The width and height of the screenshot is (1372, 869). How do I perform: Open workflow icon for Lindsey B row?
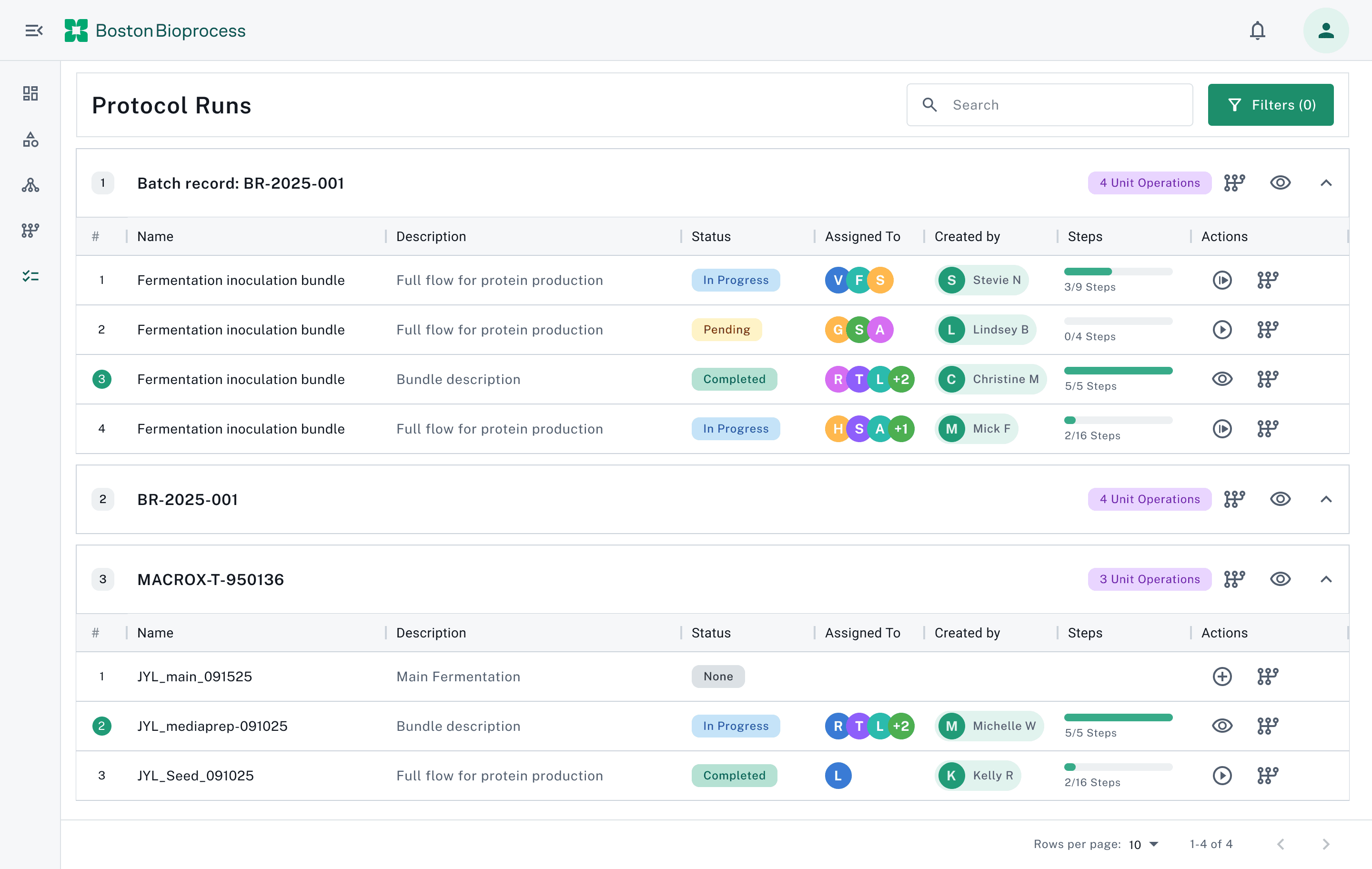[x=1267, y=329]
